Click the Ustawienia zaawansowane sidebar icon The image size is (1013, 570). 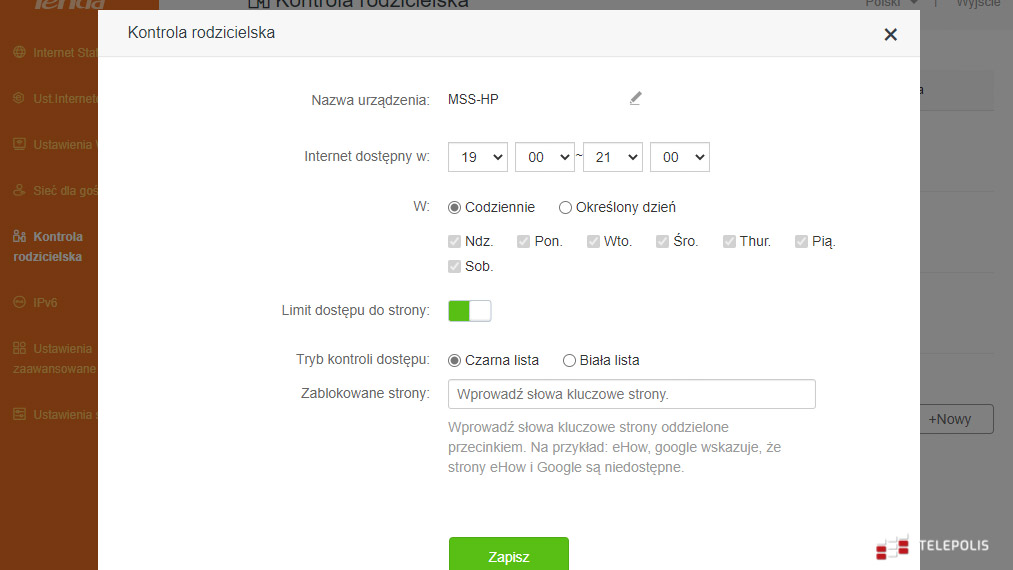[x=19, y=349]
